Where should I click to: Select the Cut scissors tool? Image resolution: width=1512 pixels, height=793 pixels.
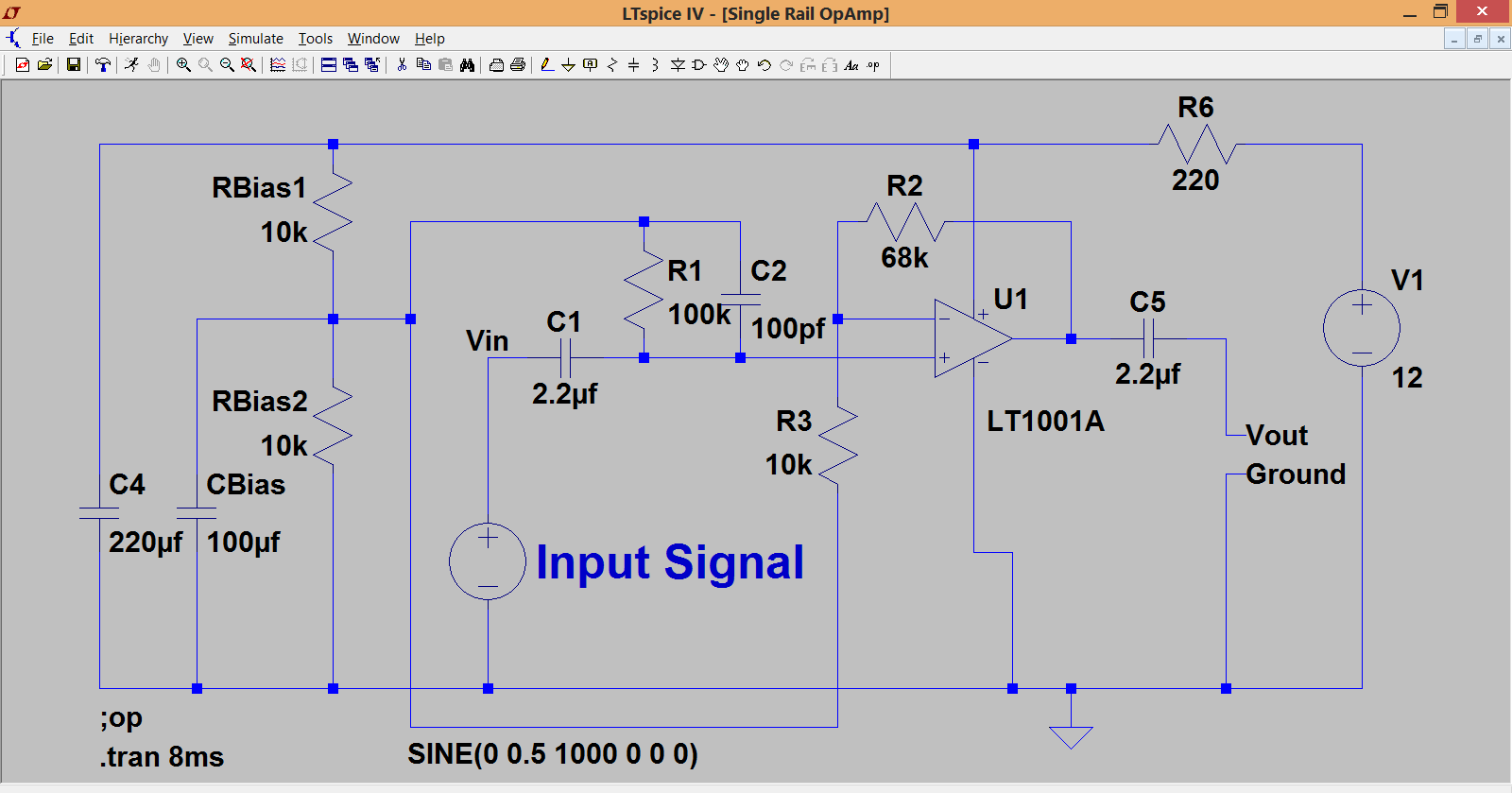coord(402,65)
